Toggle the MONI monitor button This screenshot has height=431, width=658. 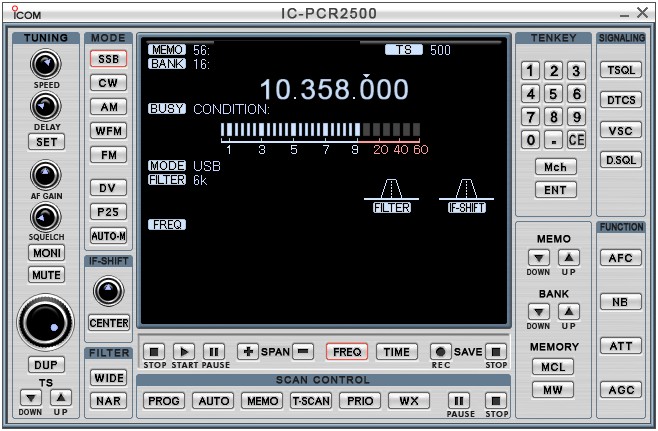(47, 253)
